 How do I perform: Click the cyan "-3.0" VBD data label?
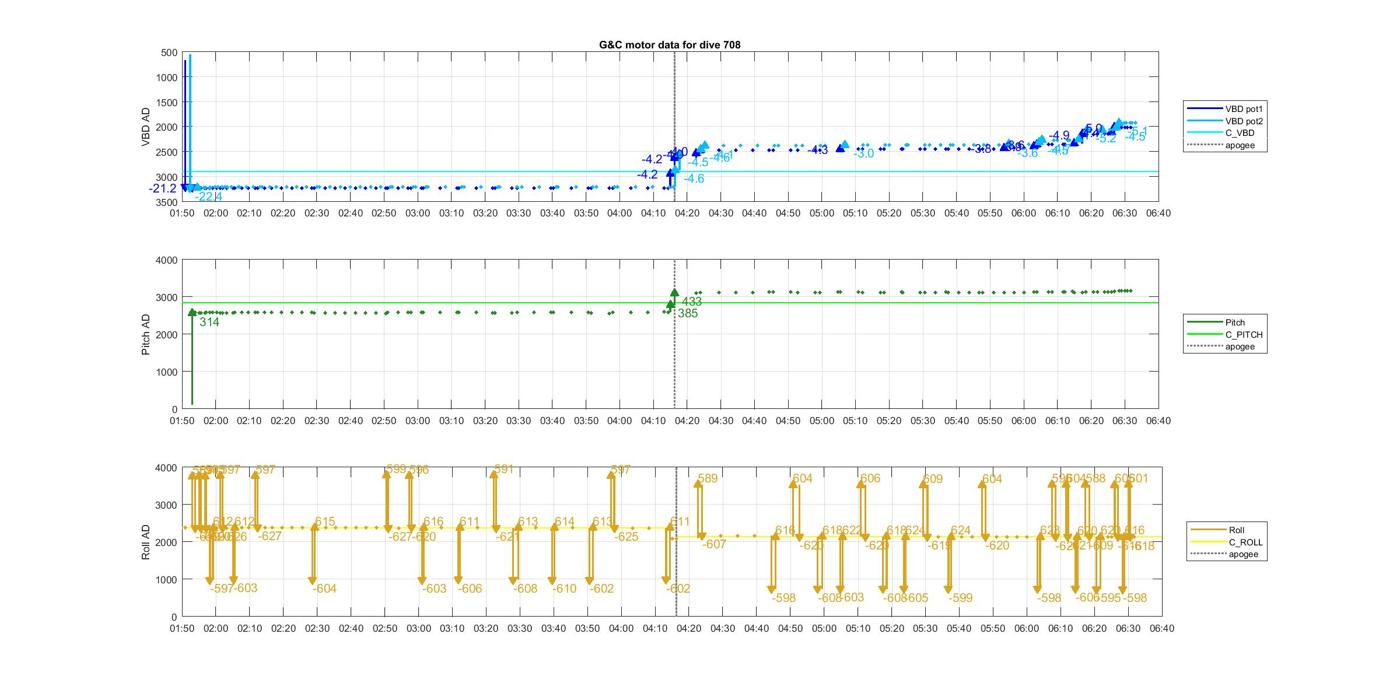863,154
